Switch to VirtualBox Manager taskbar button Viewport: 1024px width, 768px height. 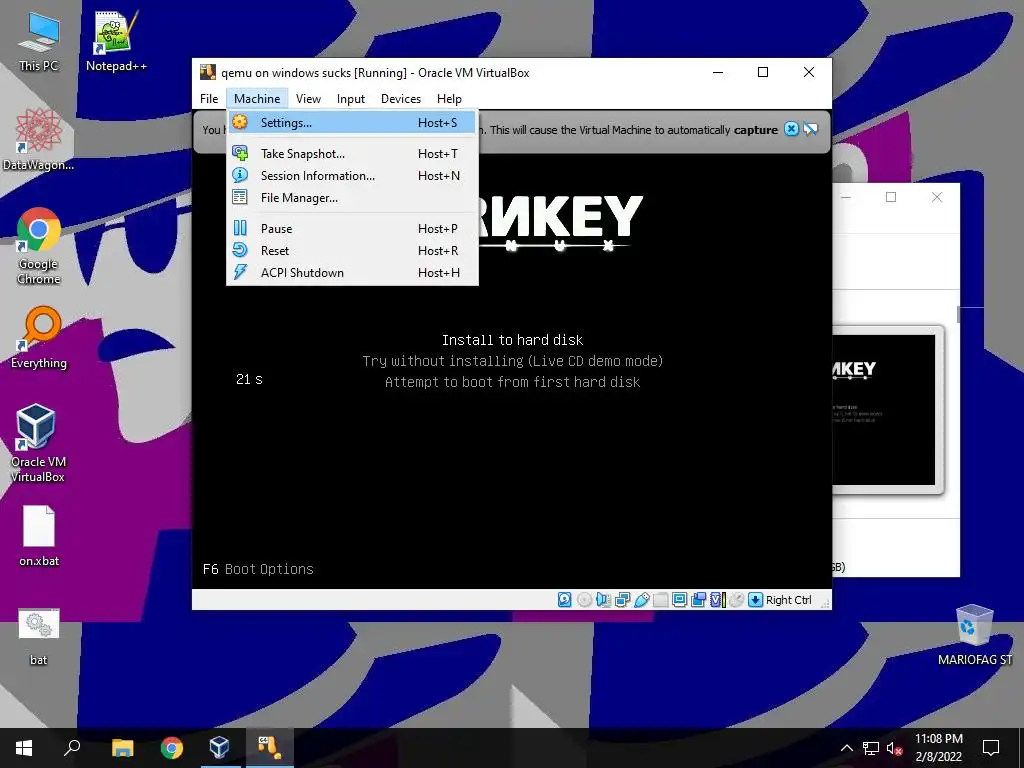[220, 748]
